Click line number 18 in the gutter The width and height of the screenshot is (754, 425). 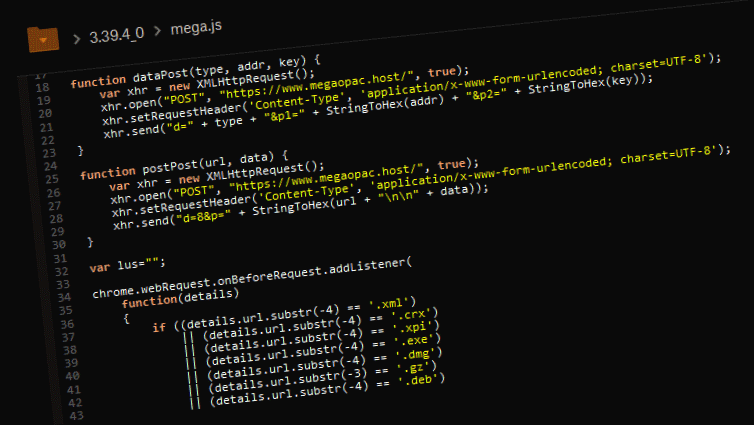point(41,88)
